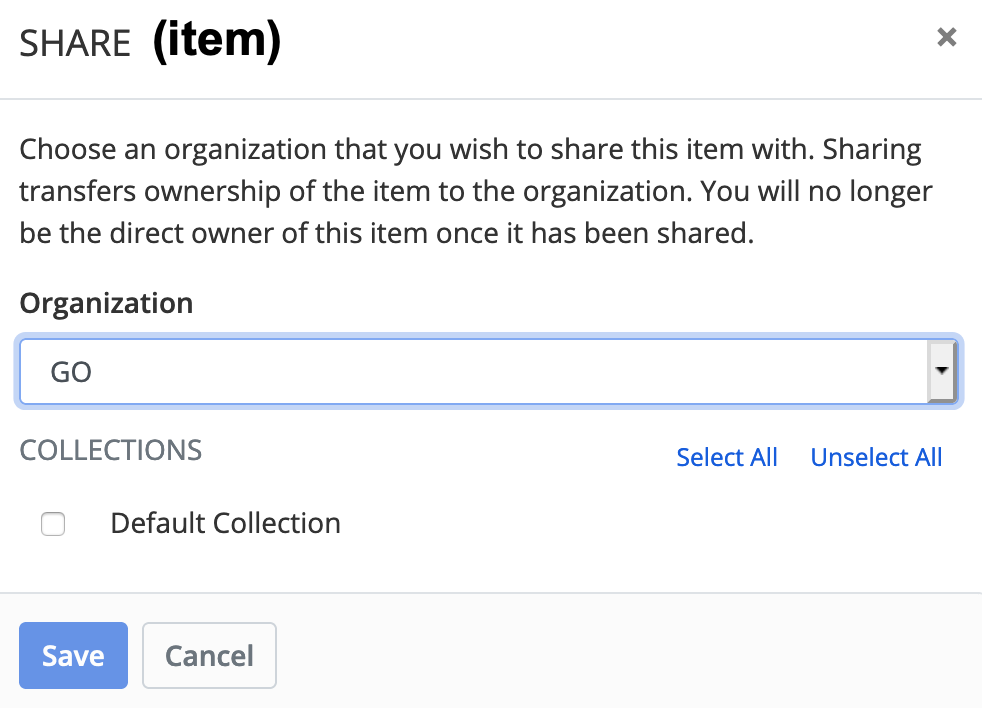Expand organization list using the caret icon
Image resolution: width=982 pixels, height=708 pixels.
point(941,371)
